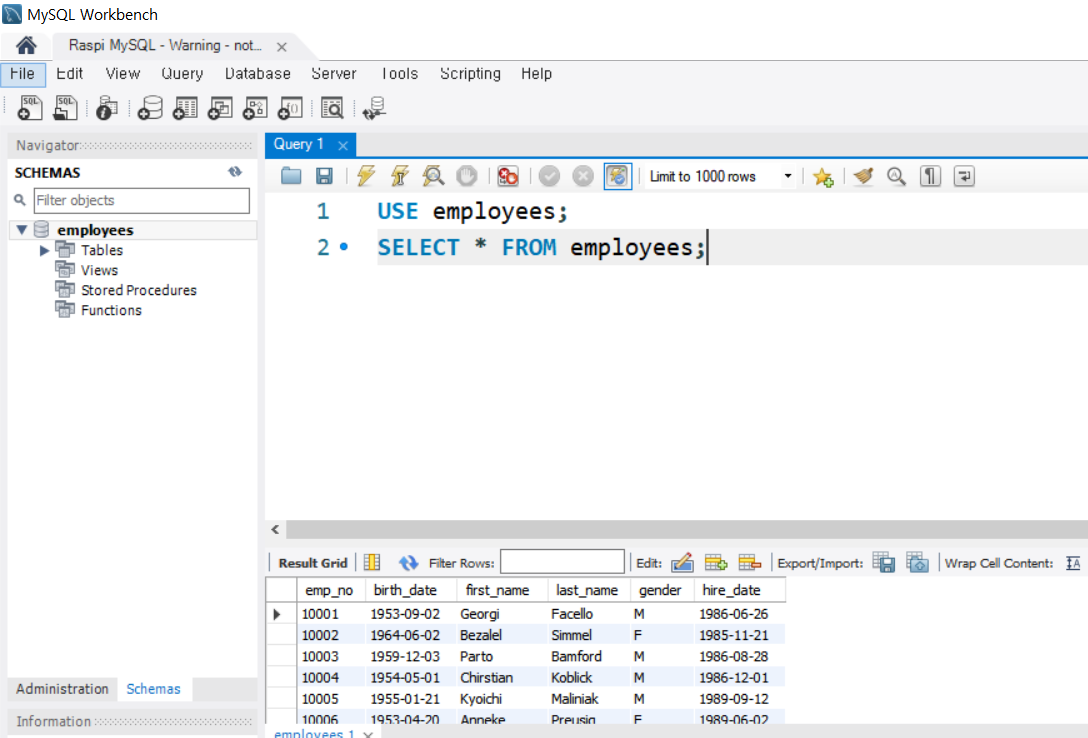
Task: Rollback the transaction X icon
Action: pyautogui.click(x=583, y=176)
